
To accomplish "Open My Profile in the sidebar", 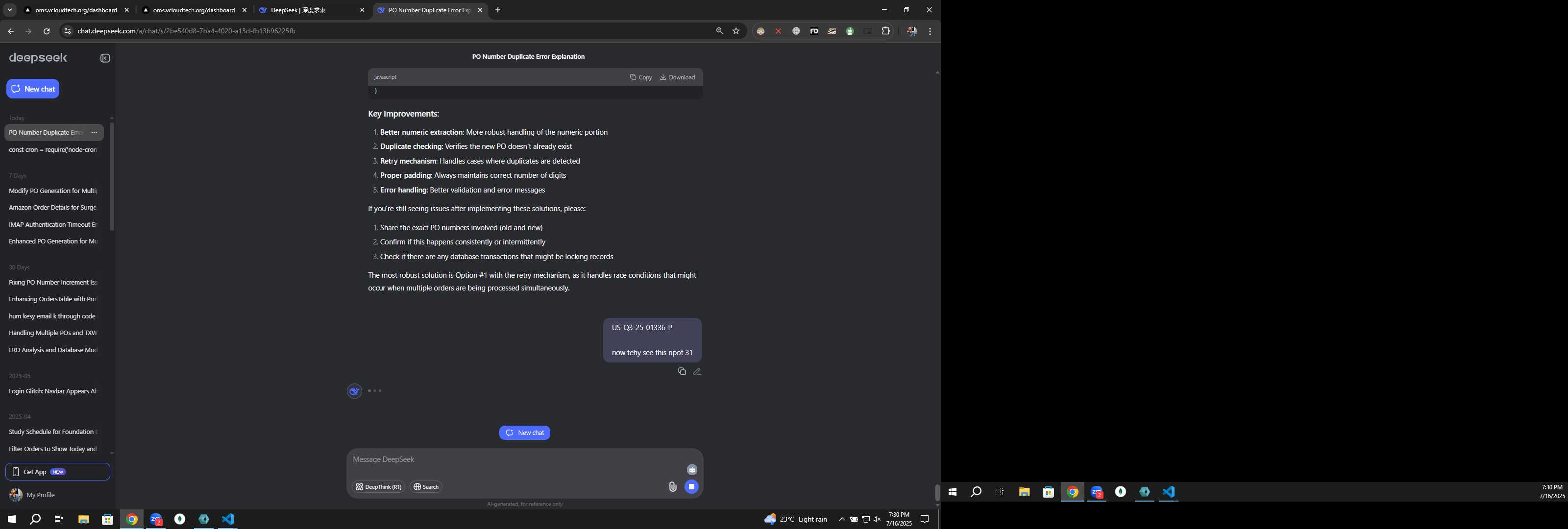I will [32, 495].
